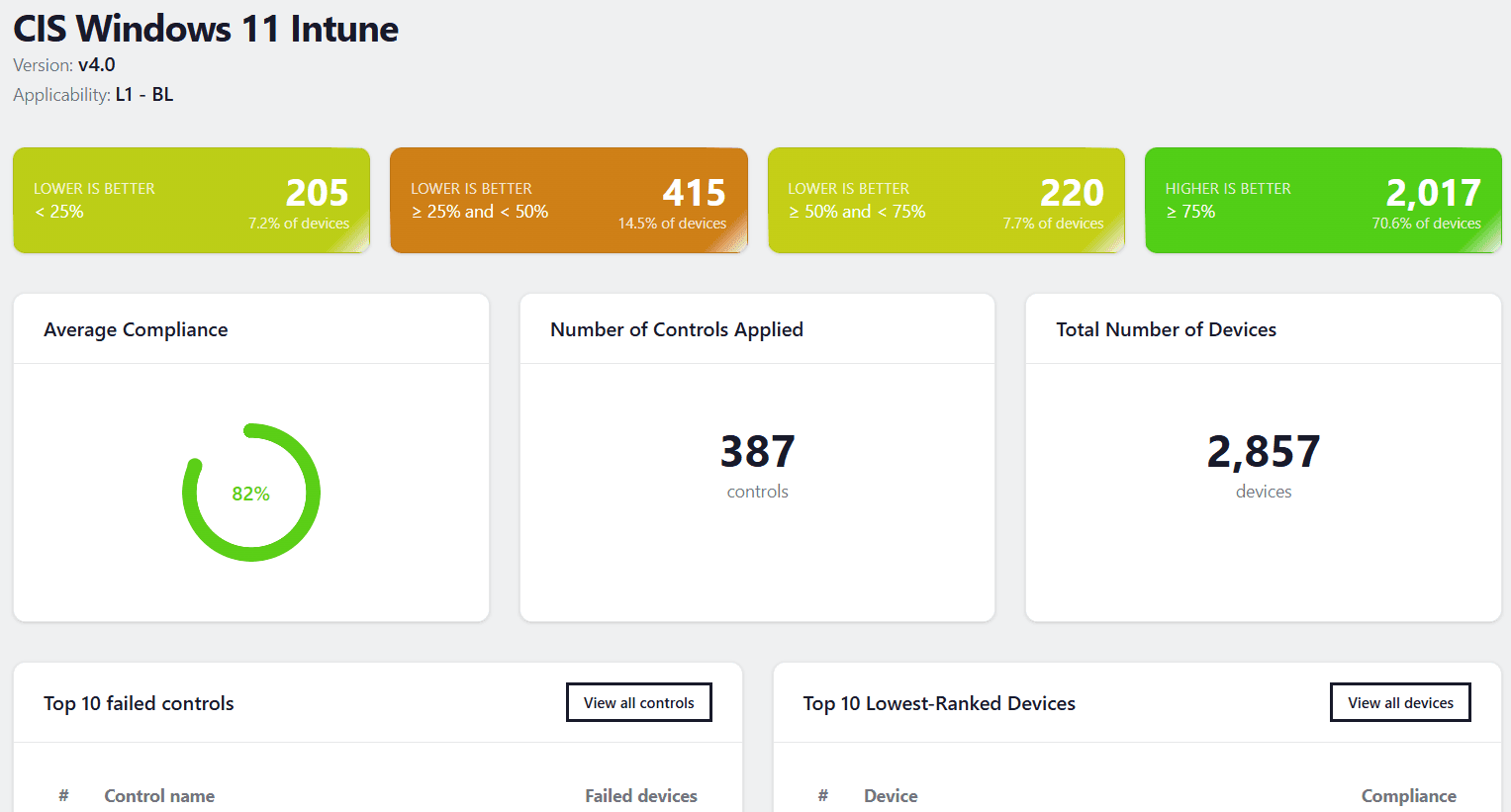The height and width of the screenshot is (812, 1511).
Task: Sort by the "Failed devices" column header
Action: tap(640, 795)
